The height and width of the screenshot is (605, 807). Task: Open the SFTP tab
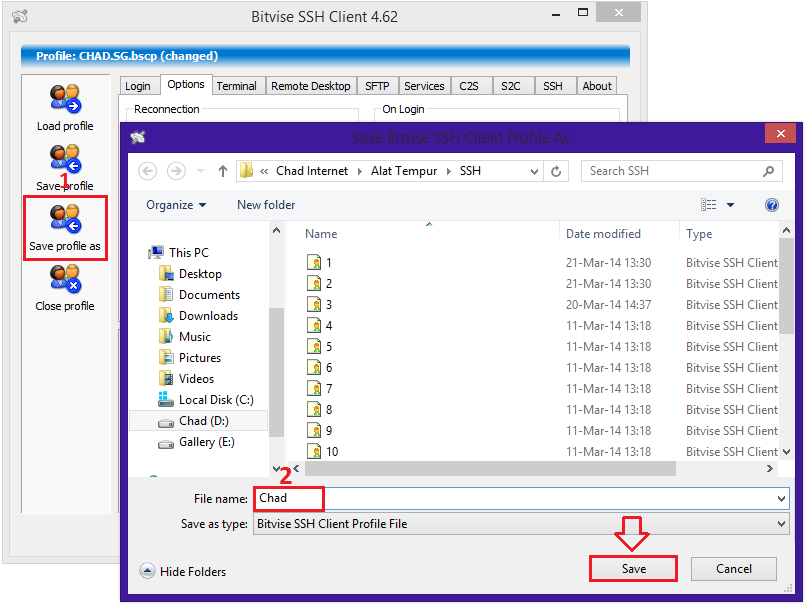pos(377,86)
